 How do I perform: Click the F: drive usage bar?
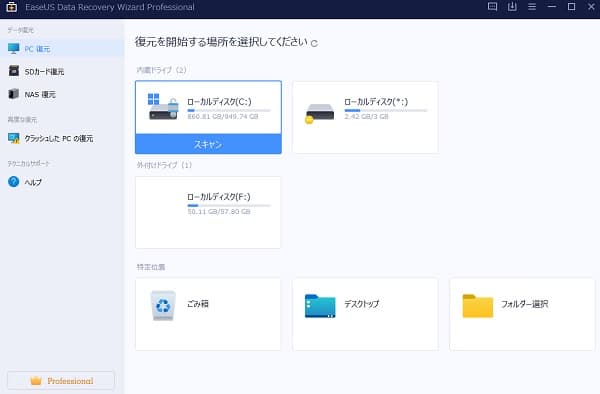229,206
